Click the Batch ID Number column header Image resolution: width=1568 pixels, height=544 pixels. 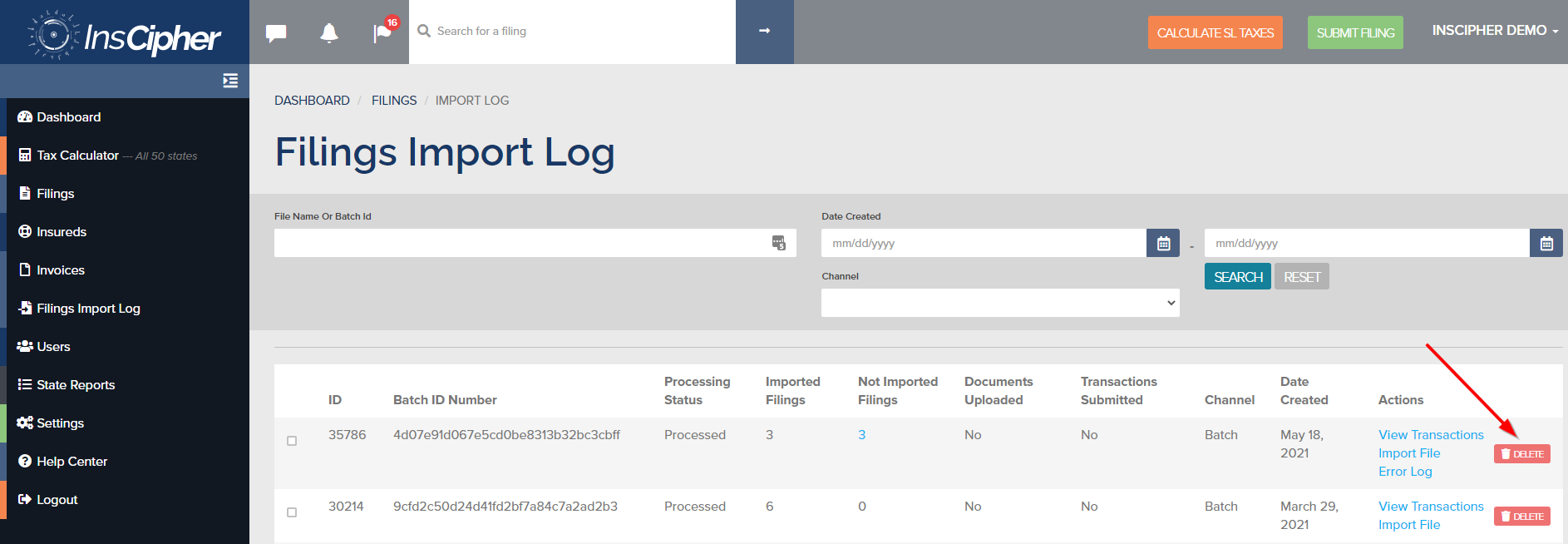pos(445,400)
